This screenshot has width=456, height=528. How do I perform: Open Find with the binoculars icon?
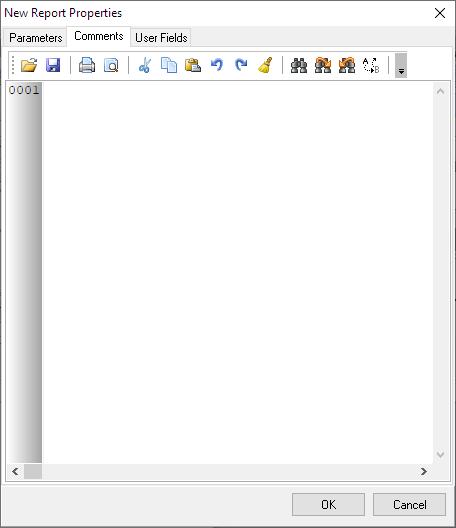tap(299, 65)
